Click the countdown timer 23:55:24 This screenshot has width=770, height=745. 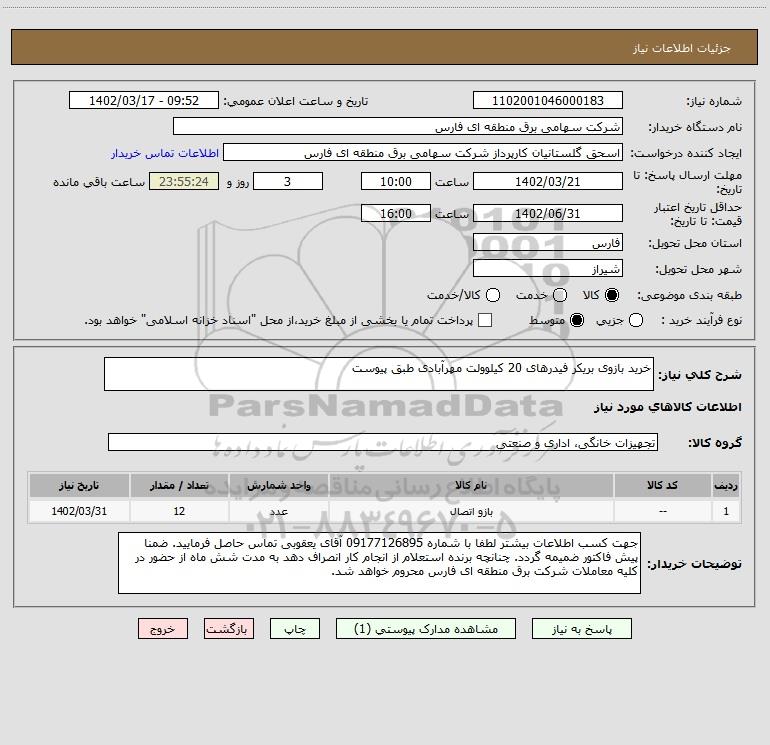coord(184,182)
